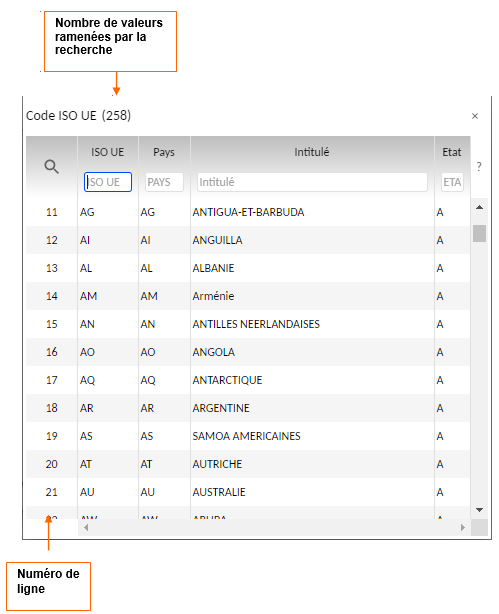
Task: Select the Pays column header
Action: (x=164, y=152)
